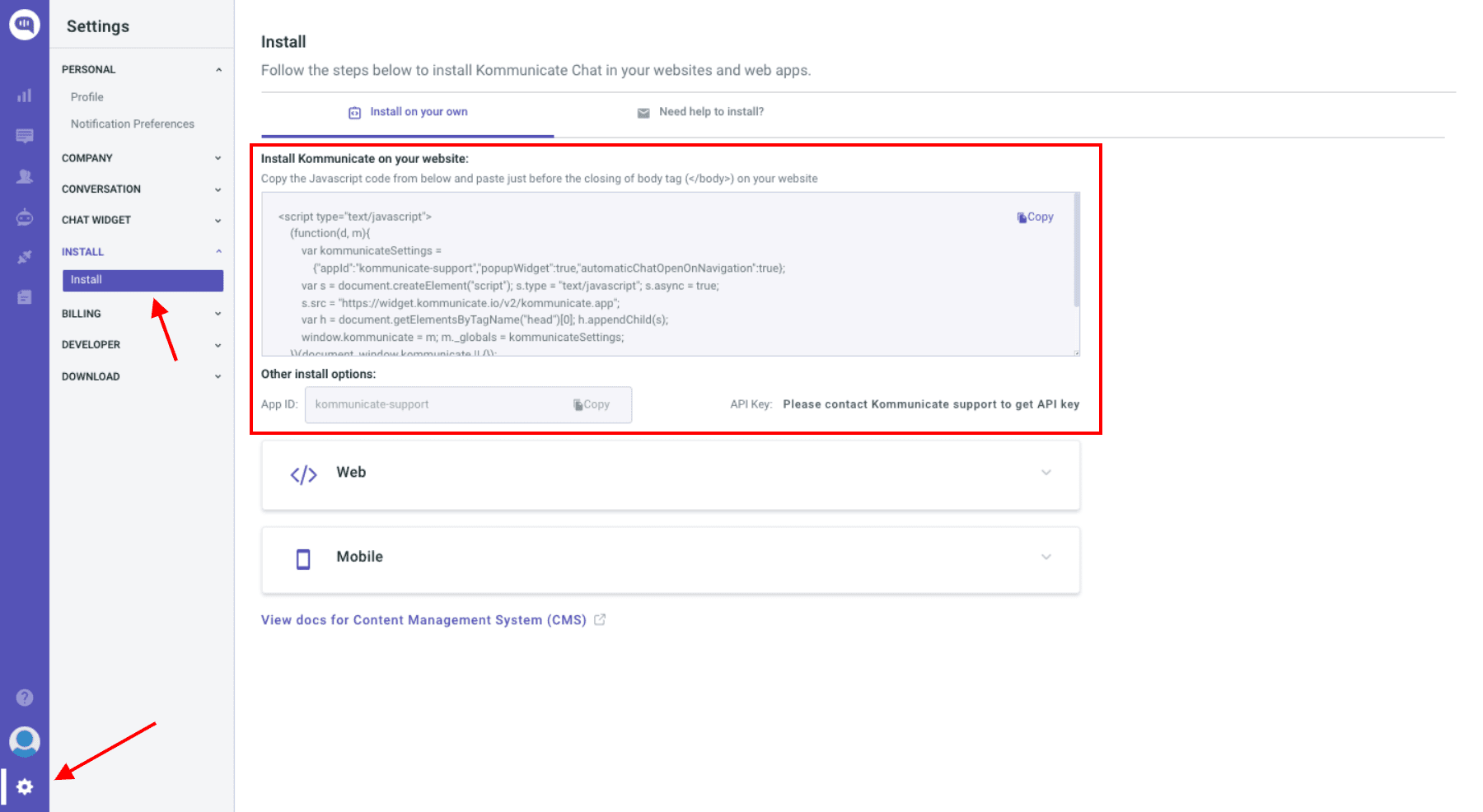Click the help question mark icon
Screen dimensions: 1483x812
25,698
